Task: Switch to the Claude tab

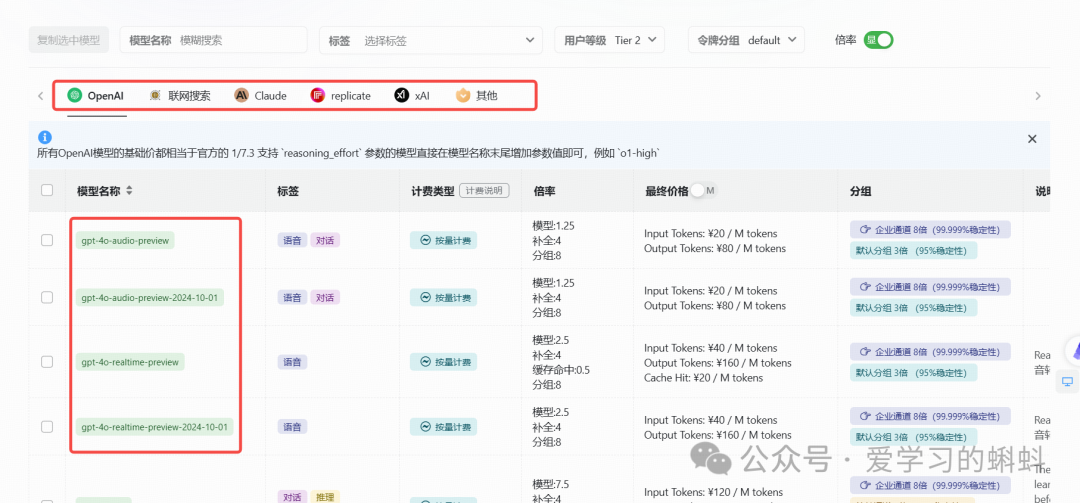Action: tap(260, 96)
